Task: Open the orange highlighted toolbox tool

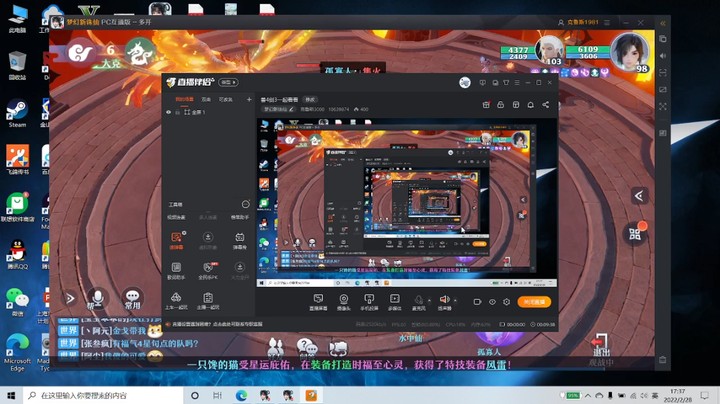Action: click(176, 240)
